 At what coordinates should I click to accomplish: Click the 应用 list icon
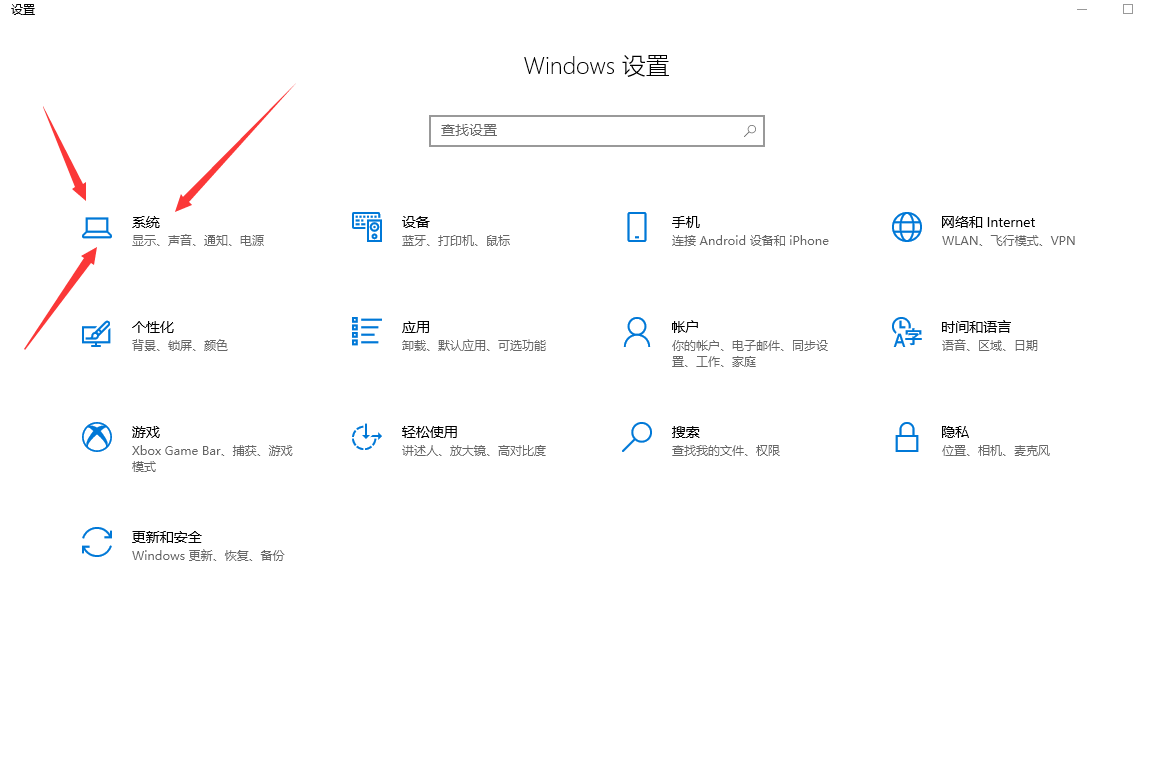366,331
